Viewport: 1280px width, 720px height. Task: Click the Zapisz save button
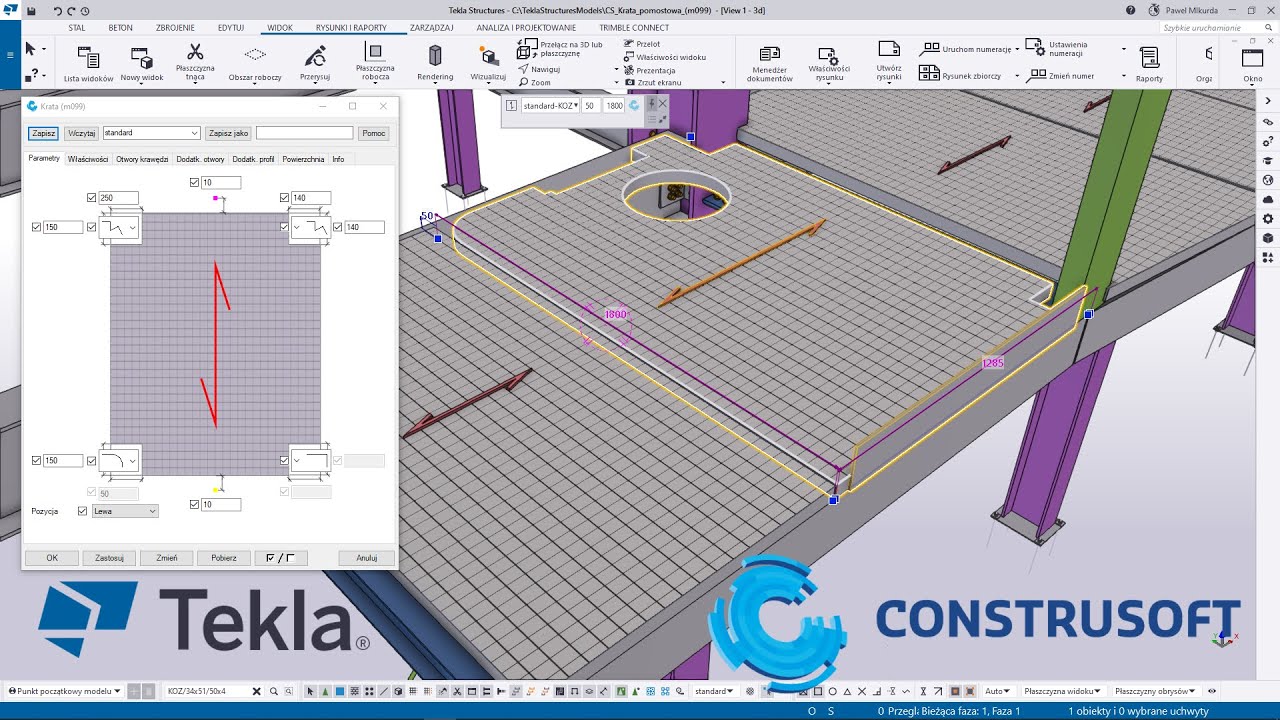click(43, 133)
